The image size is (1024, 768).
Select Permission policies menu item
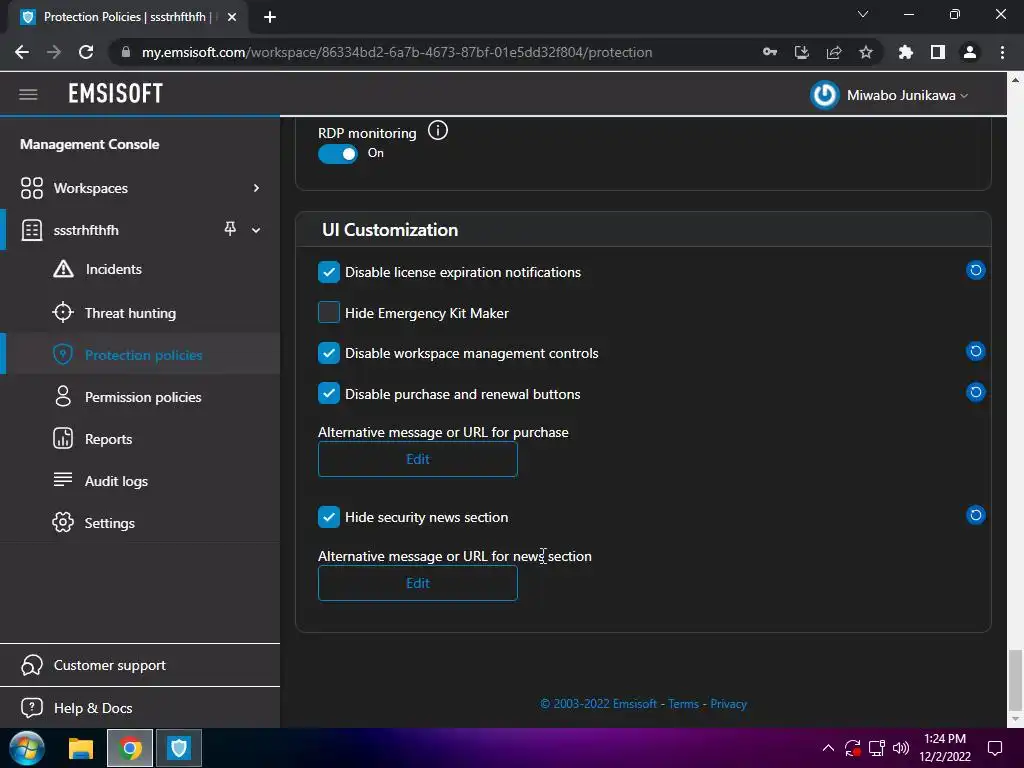coord(143,397)
